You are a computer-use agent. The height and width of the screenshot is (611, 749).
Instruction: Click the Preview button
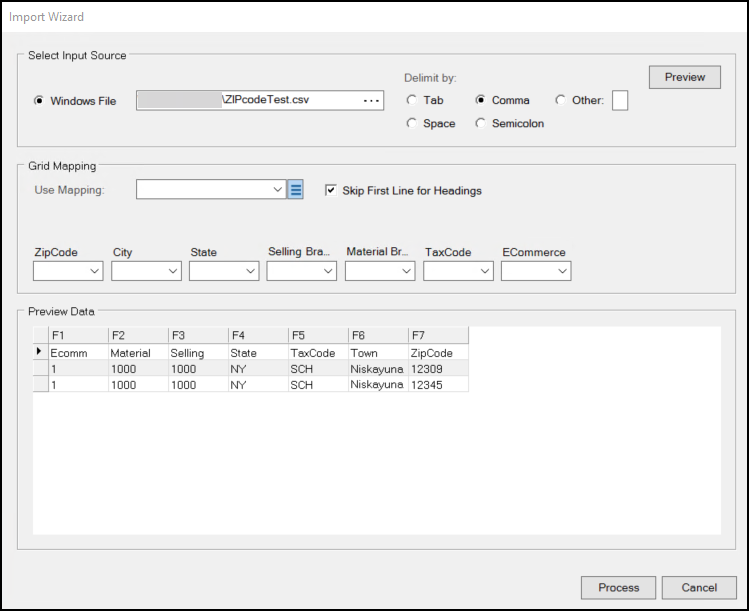pos(684,77)
